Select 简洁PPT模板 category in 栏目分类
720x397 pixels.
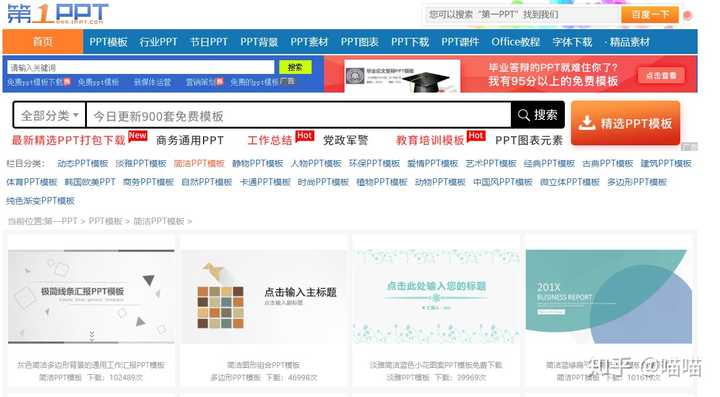tap(199, 163)
